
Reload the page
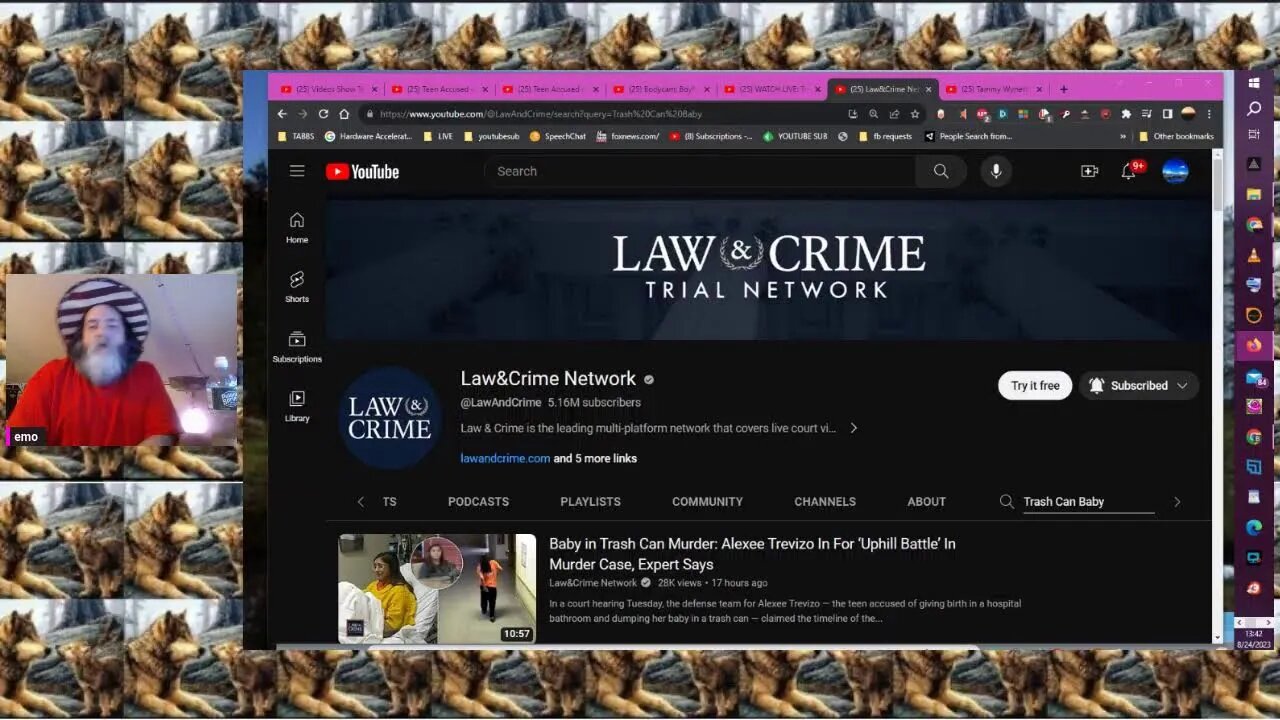pos(323,114)
